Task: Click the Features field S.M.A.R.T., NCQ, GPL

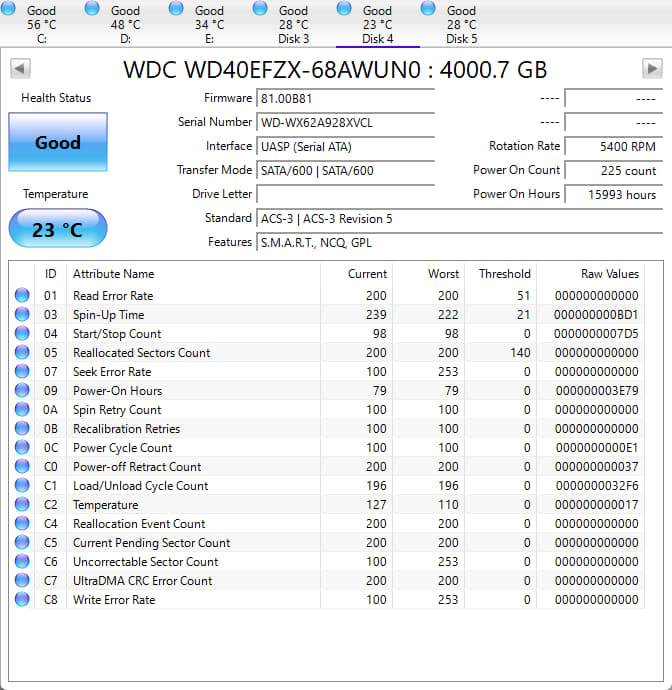Action: click(x=459, y=242)
